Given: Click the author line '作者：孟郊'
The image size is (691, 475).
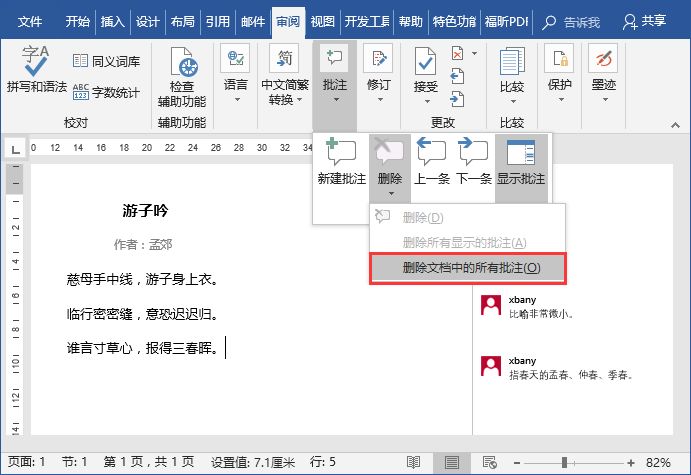Looking at the screenshot, I should coord(143,244).
